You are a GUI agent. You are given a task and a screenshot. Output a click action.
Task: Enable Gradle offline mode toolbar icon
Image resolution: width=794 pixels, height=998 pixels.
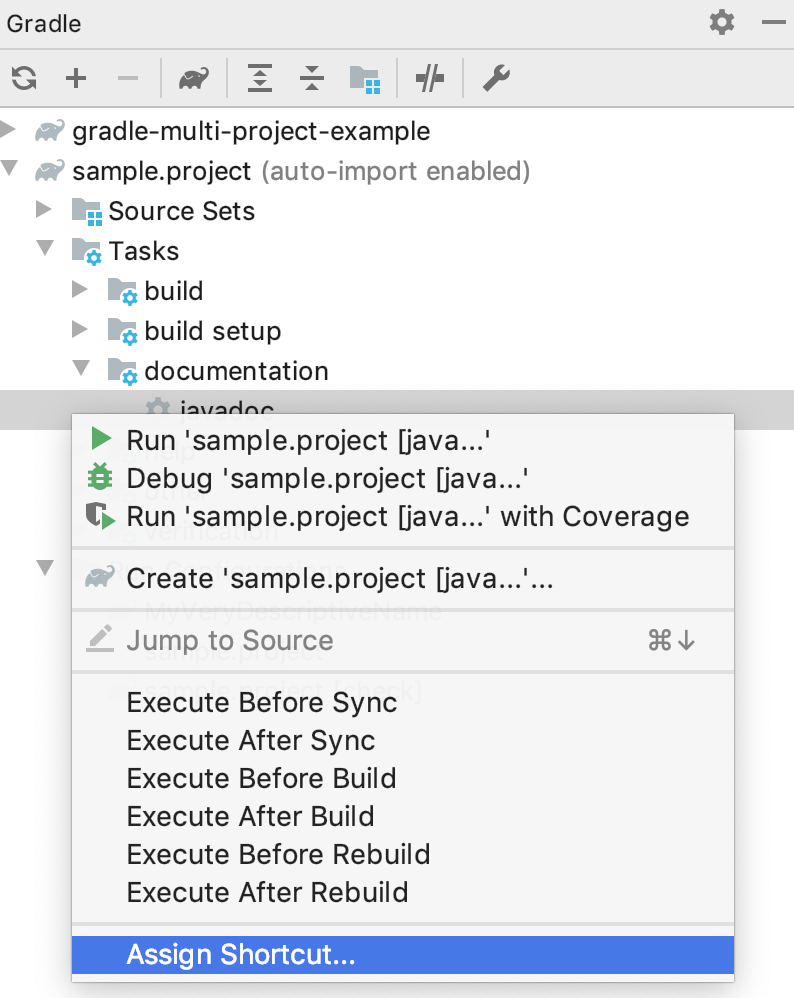click(x=429, y=77)
